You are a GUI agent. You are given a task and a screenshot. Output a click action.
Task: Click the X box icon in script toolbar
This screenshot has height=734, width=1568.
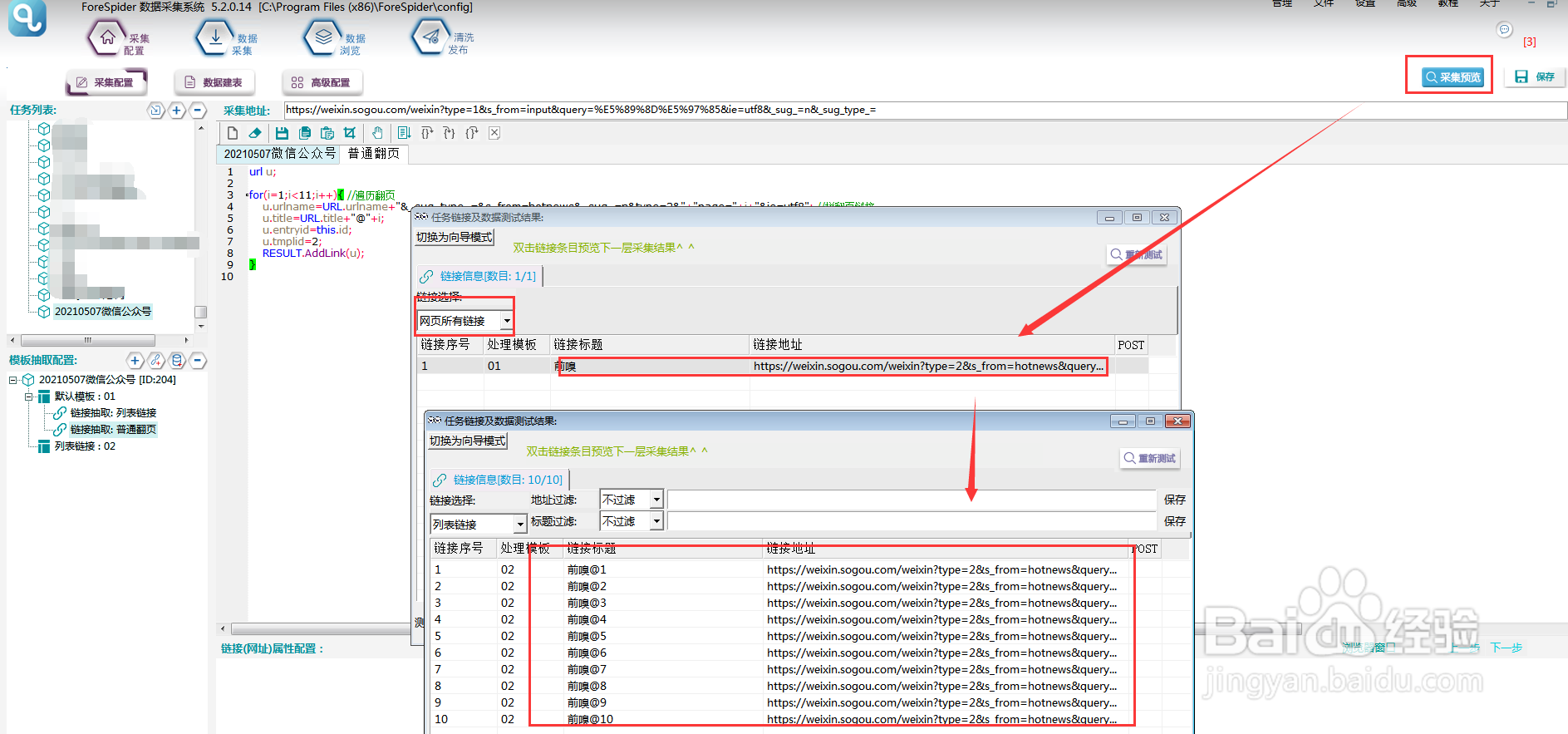pyautogui.click(x=494, y=133)
